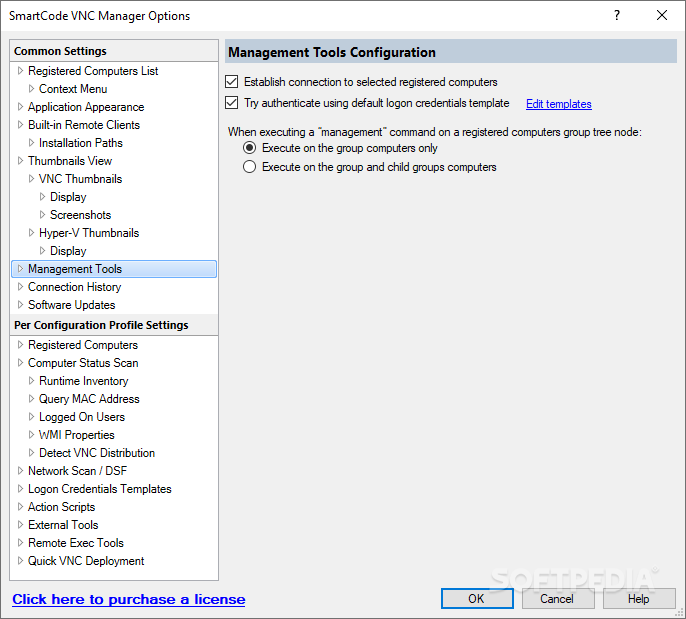Open Installation Paths page
Screen dimensions: 686x619
80,143
